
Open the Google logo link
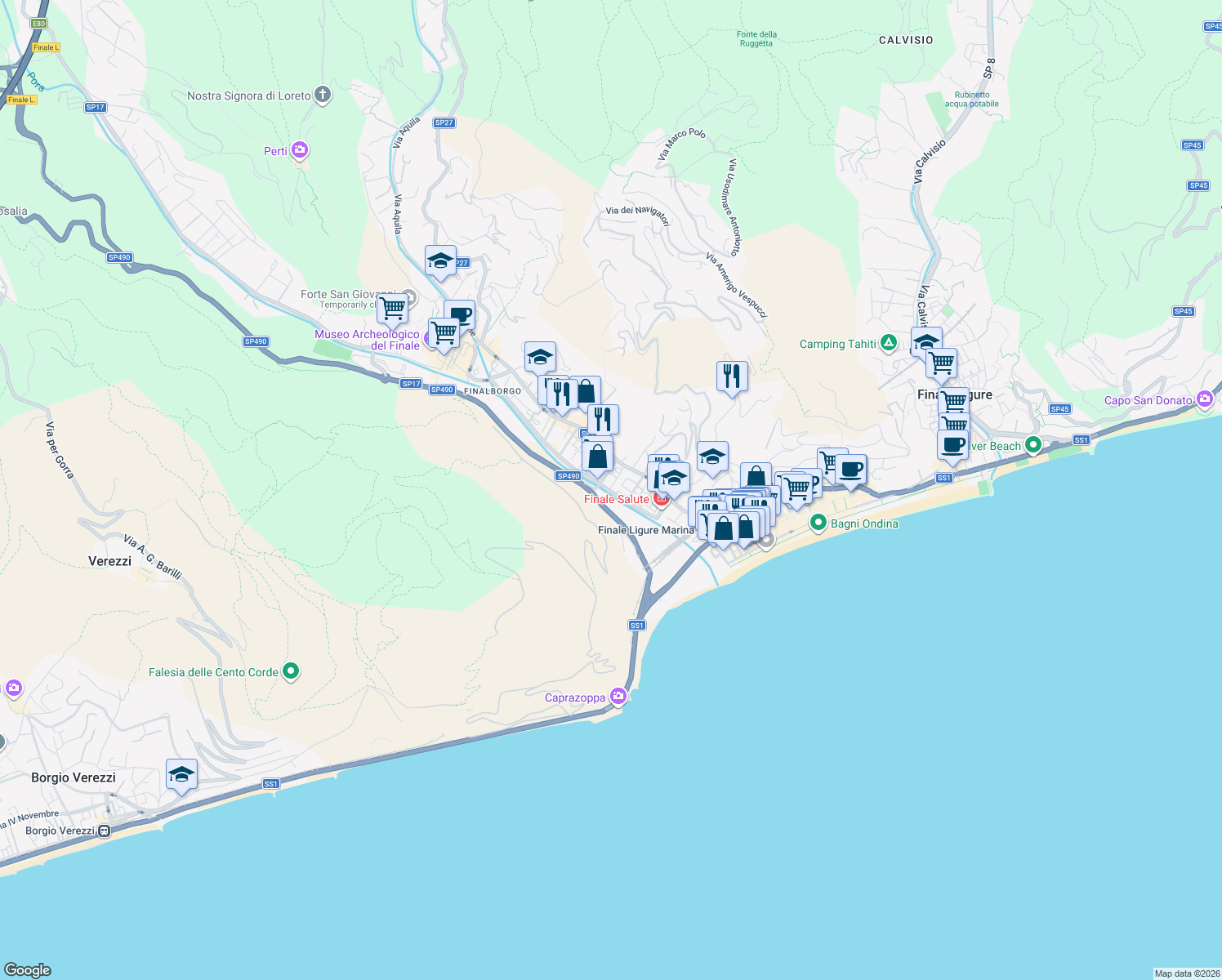click(x=26, y=971)
